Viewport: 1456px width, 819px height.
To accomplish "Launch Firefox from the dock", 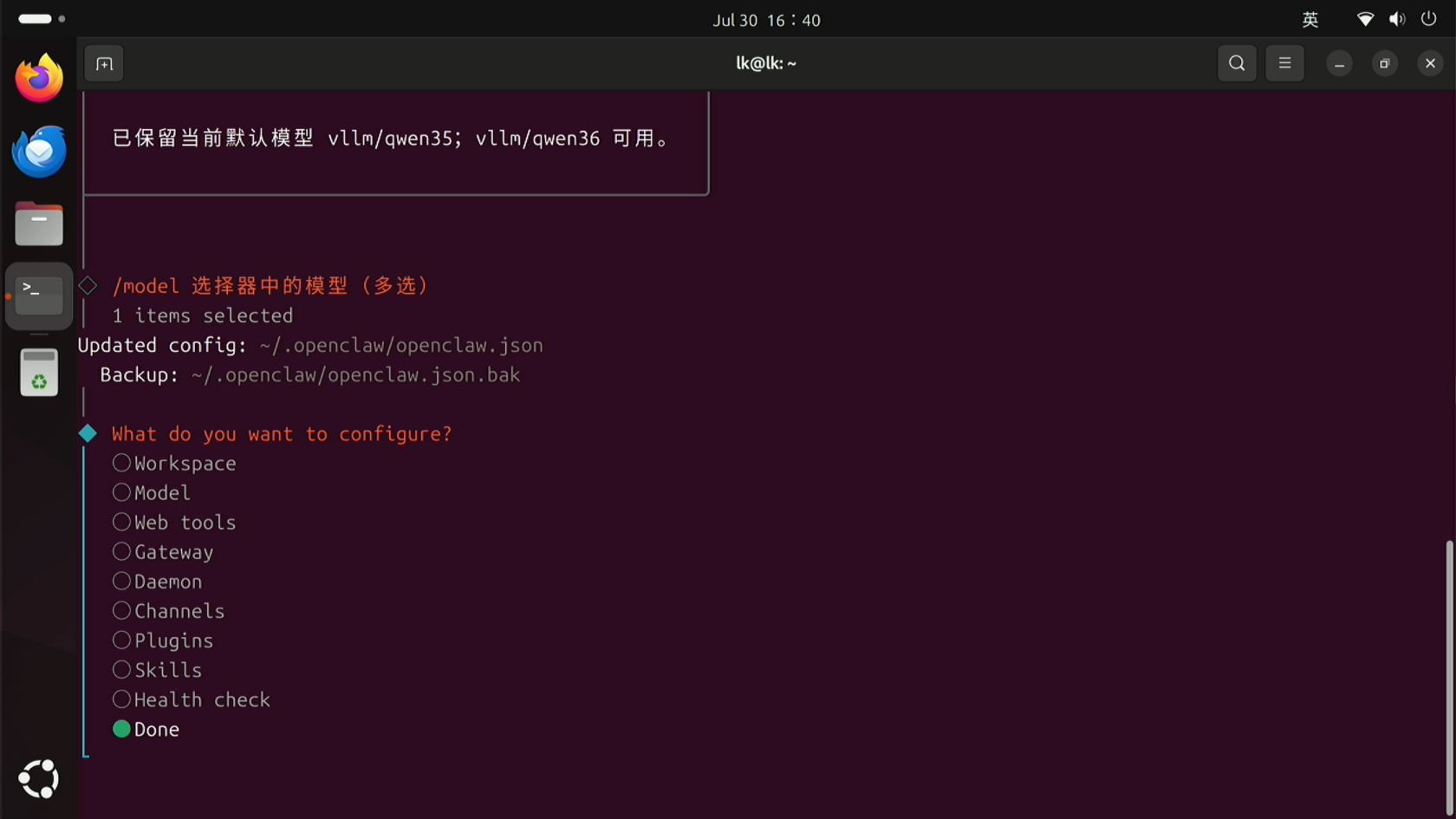I will pos(39,78).
